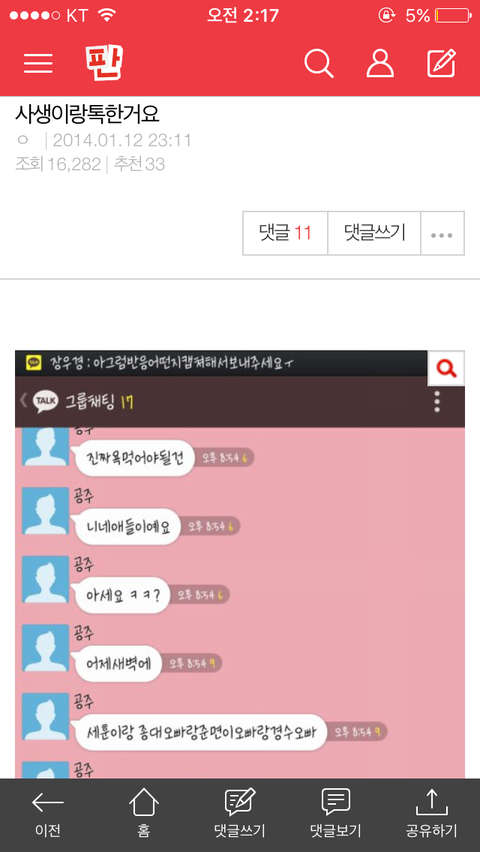The height and width of the screenshot is (852, 480).
Task: Tap 댓글쓰기 in the bottom bar
Action: click(x=240, y=814)
